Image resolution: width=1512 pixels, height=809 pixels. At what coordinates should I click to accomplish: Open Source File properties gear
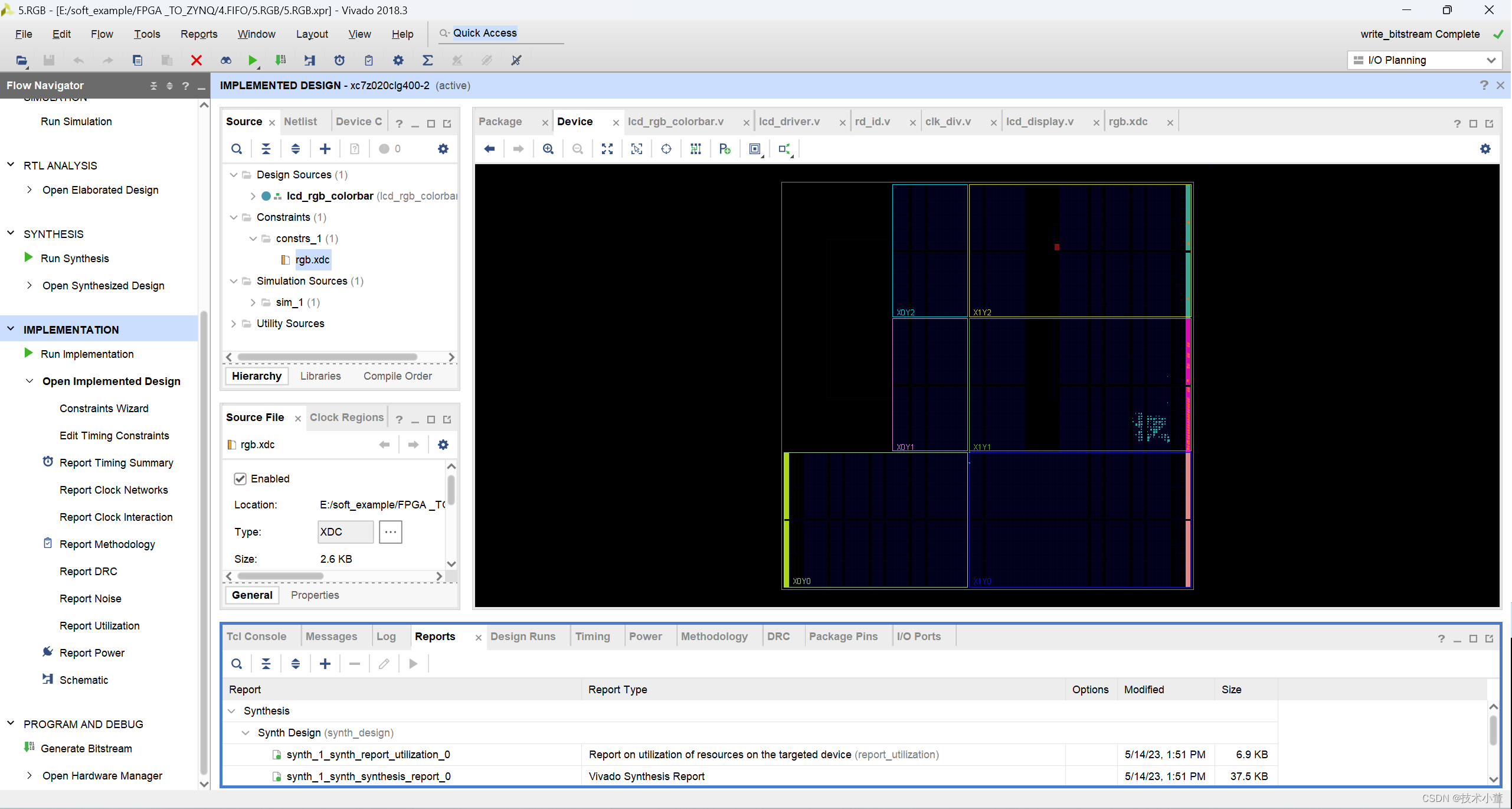coord(443,445)
